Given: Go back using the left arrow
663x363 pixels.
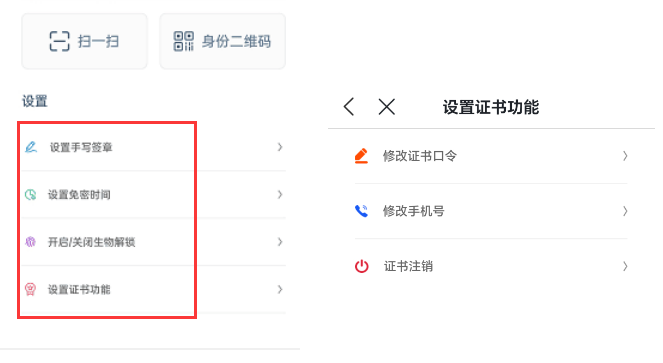Looking at the screenshot, I should [349, 107].
